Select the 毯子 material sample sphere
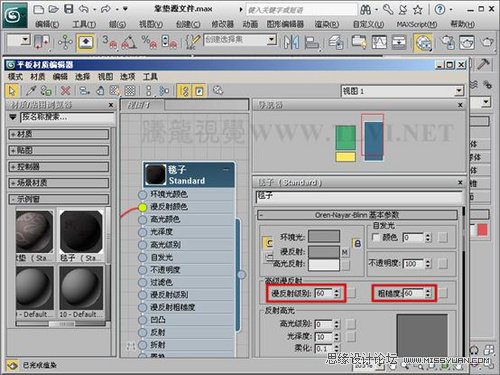Image resolution: width=500 pixels, height=375 pixels. coord(81,232)
